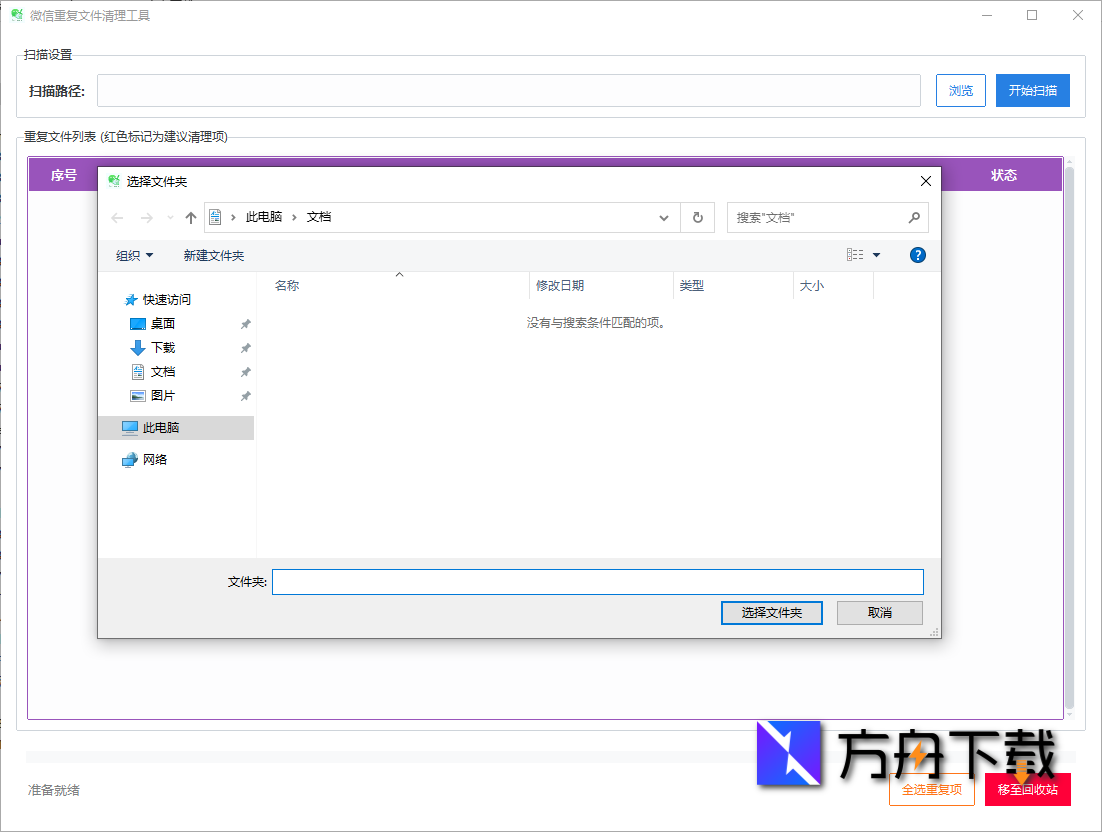Select 图片 under 快速访问 in the sidebar
The width and height of the screenshot is (1102, 832).
(164, 395)
